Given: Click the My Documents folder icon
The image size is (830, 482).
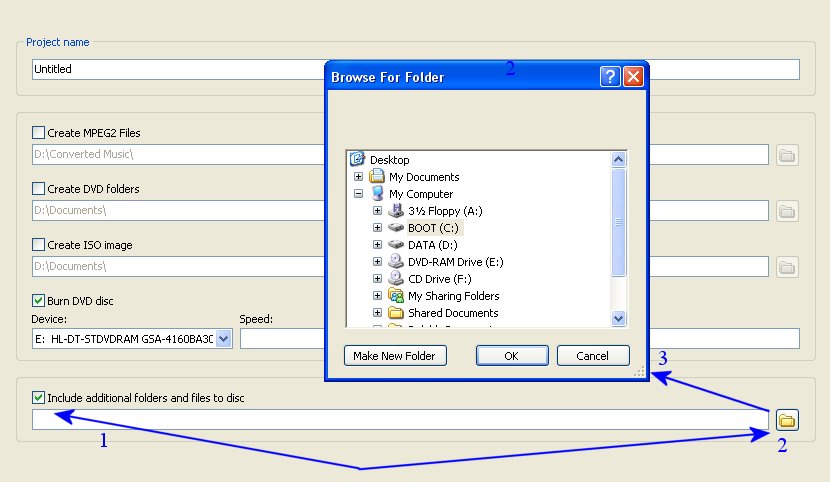Looking at the screenshot, I should pyautogui.click(x=376, y=176).
